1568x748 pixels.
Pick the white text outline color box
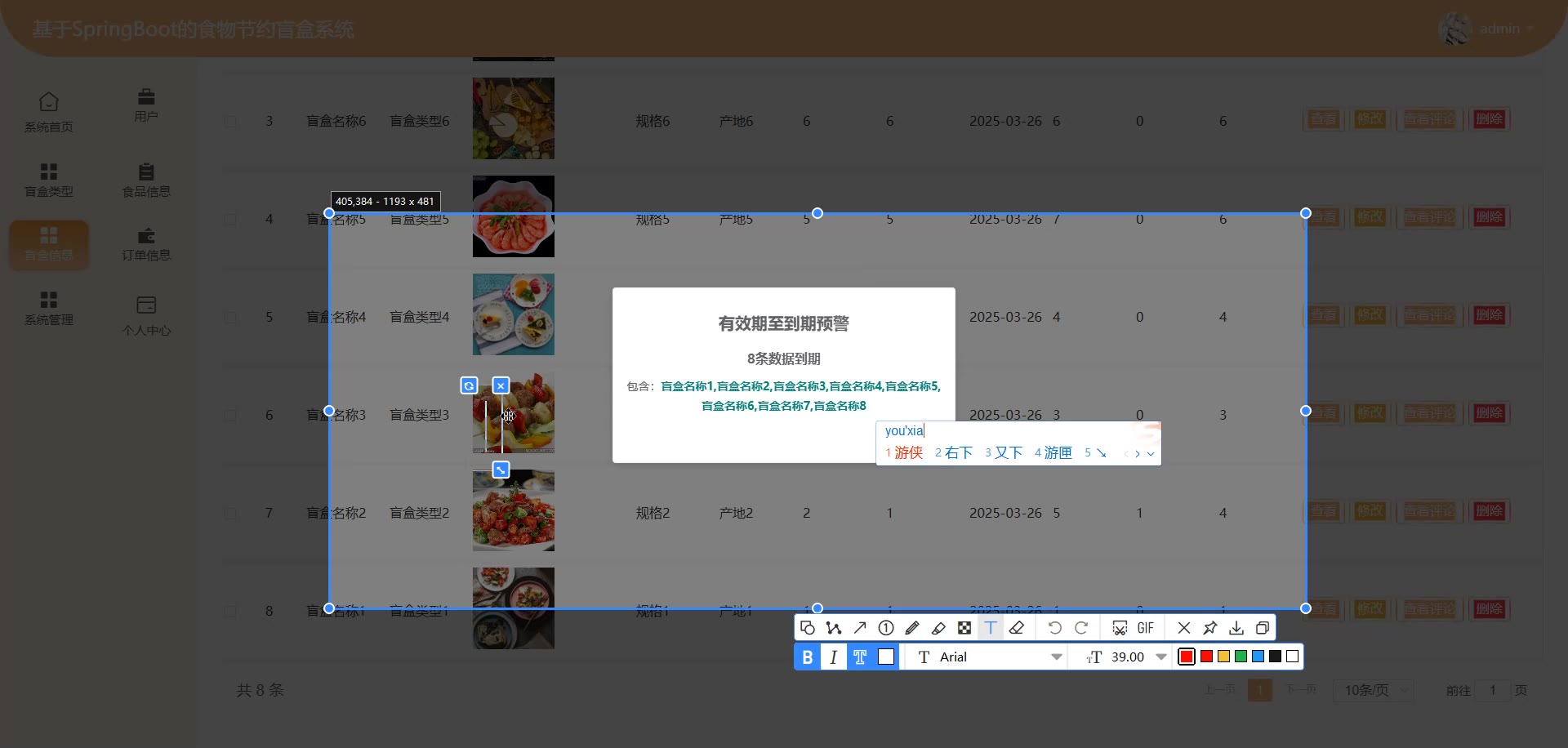[x=886, y=657]
